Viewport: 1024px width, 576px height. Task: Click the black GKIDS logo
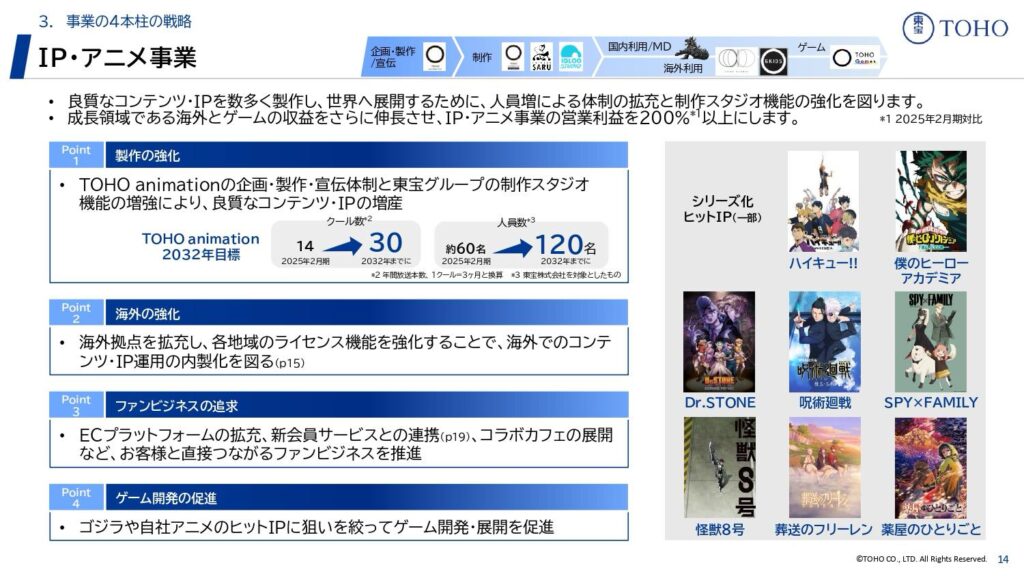(773, 62)
